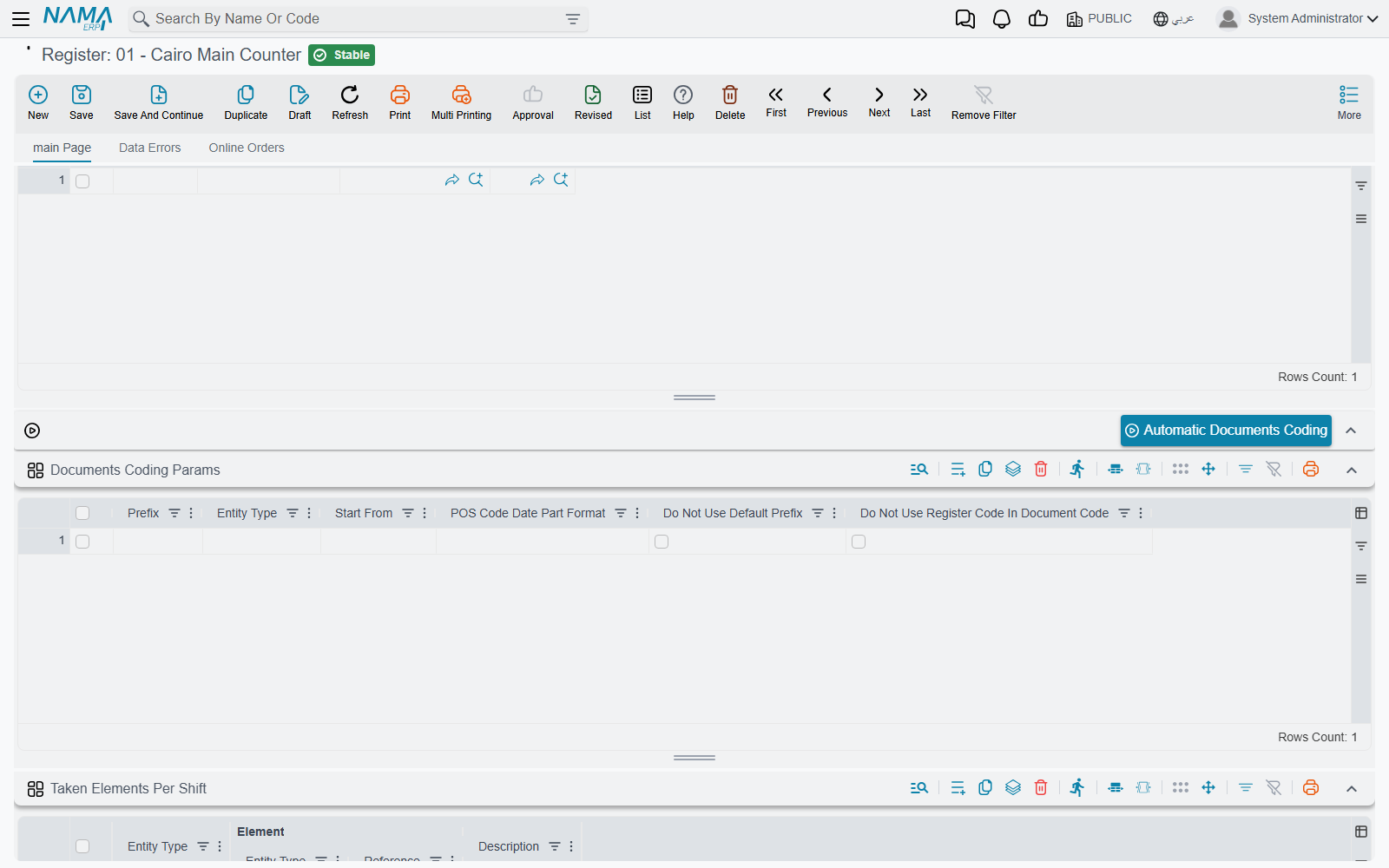
Task: Switch to the main Page tab
Action: point(62,148)
